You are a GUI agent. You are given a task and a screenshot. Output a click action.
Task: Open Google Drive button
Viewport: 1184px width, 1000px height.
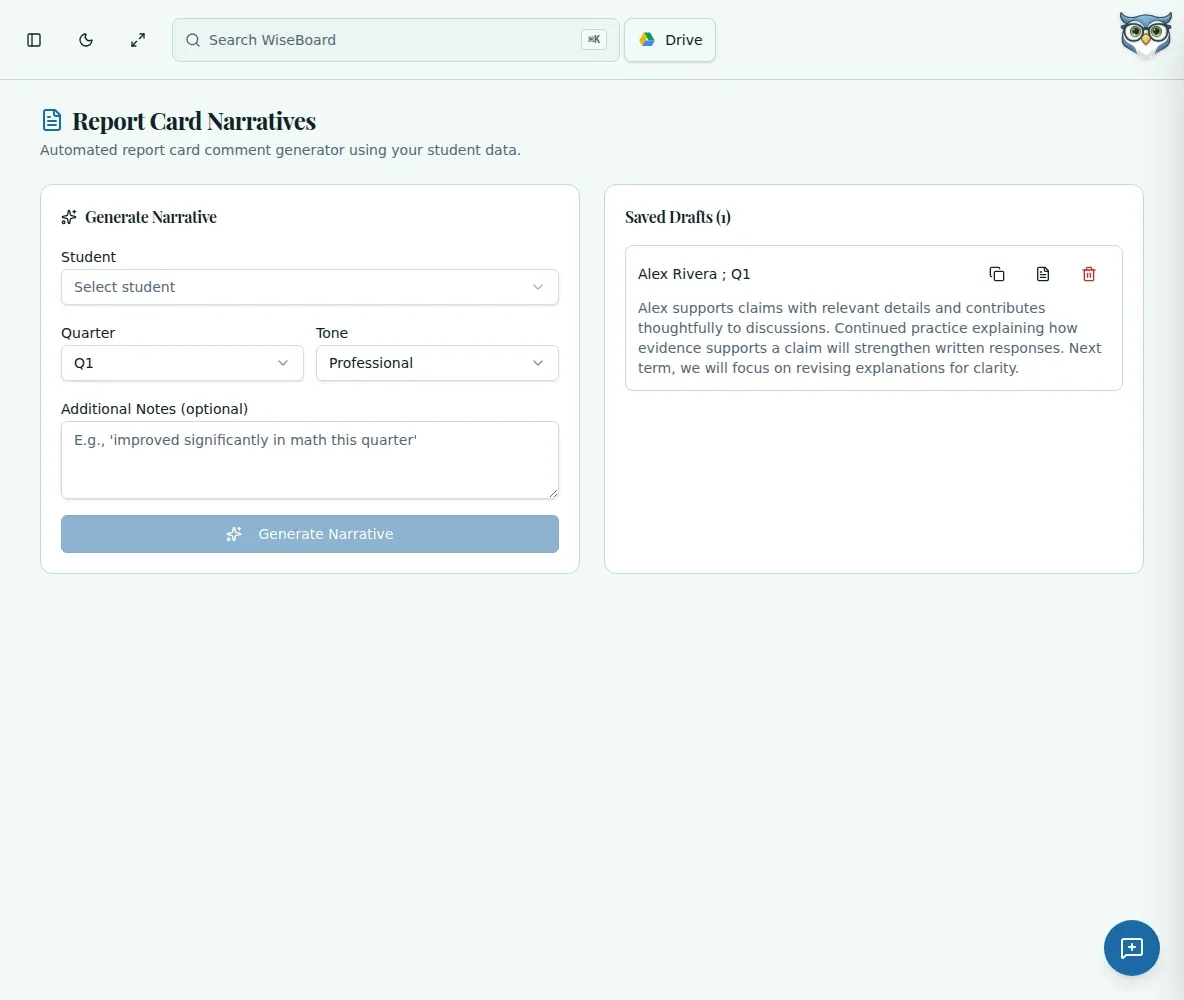[670, 40]
